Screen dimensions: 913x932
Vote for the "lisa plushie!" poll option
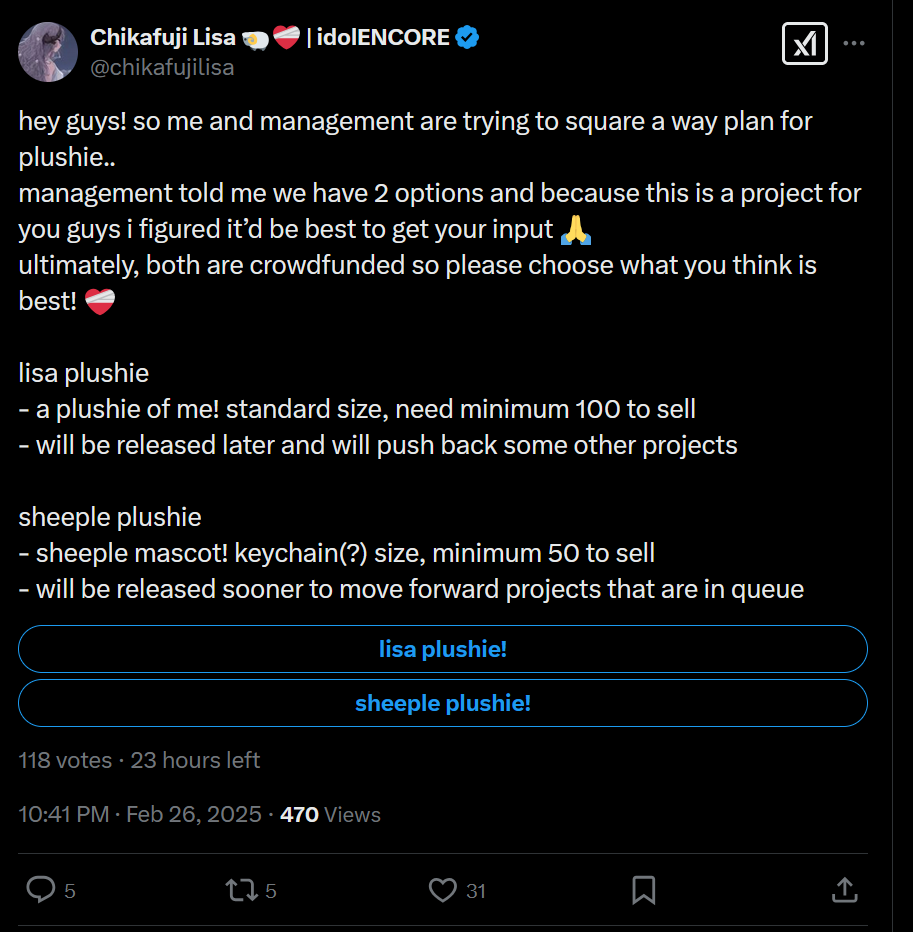tap(442, 649)
